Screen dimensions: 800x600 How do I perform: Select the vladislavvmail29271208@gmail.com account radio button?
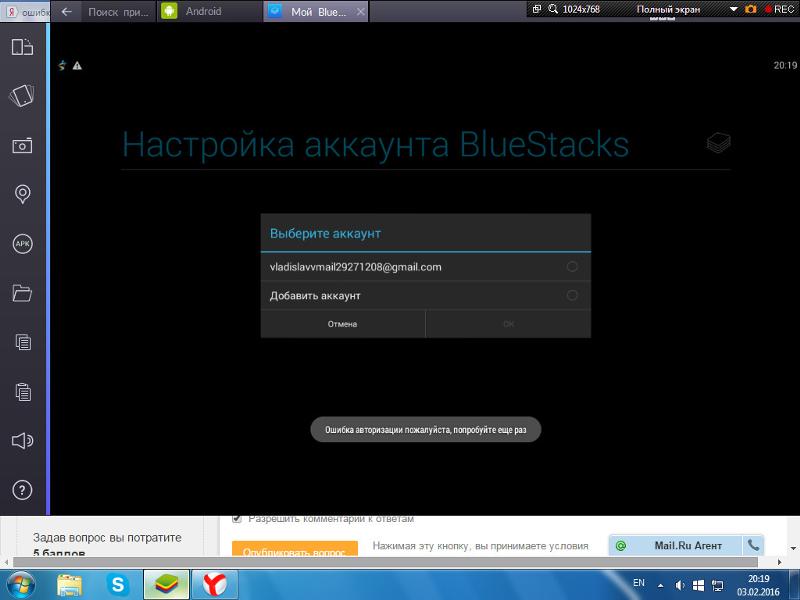[572, 267]
